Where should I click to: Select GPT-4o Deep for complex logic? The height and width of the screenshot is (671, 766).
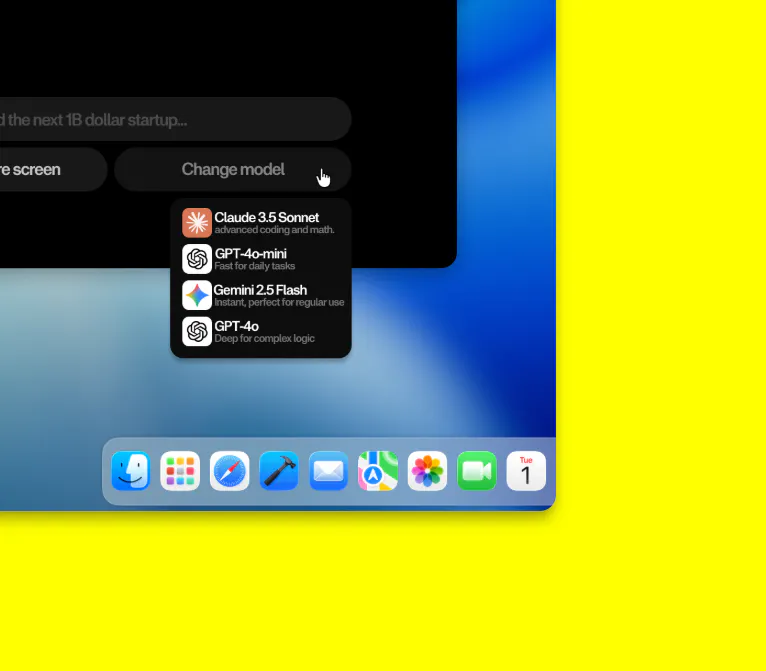pyautogui.click(x=261, y=331)
